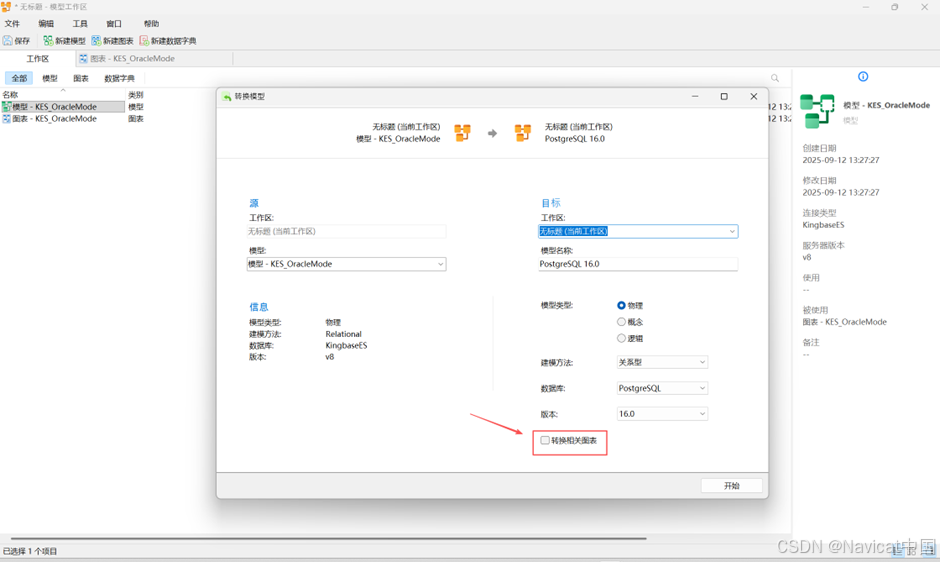Click the app icon in main title bar

tap(6, 7)
